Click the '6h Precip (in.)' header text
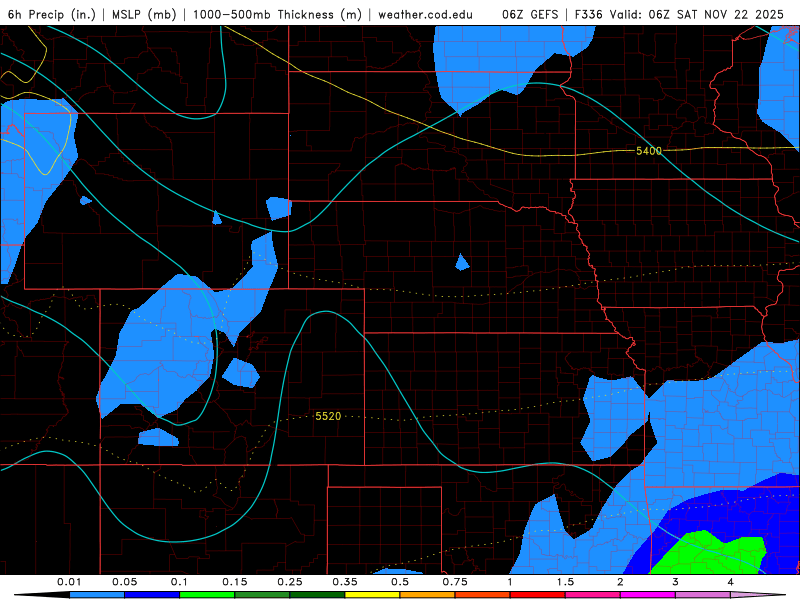 click(52, 14)
